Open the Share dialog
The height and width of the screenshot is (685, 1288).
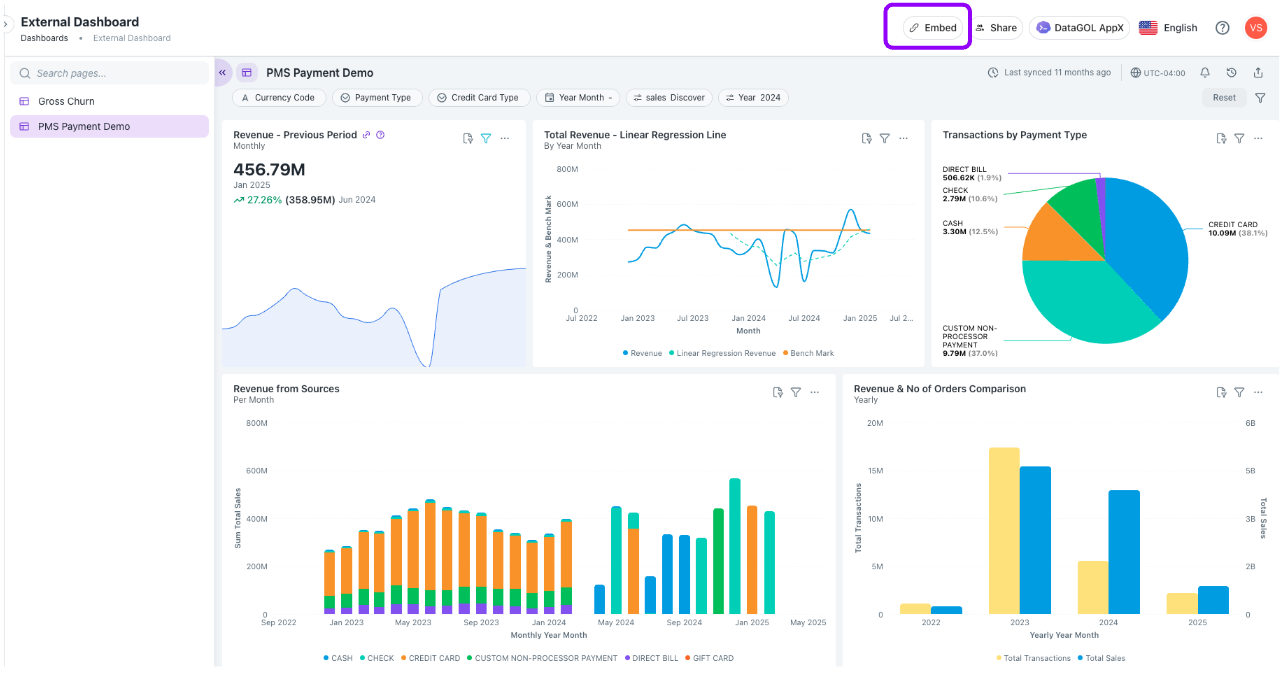995,28
